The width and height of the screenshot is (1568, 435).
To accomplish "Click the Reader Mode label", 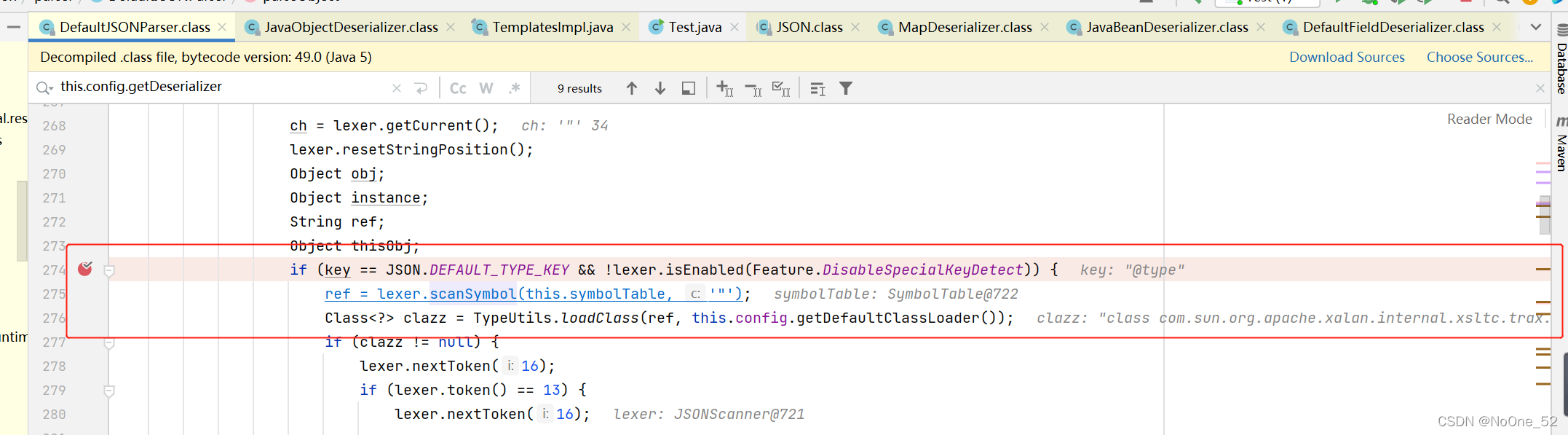I will pyautogui.click(x=1489, y=119).
